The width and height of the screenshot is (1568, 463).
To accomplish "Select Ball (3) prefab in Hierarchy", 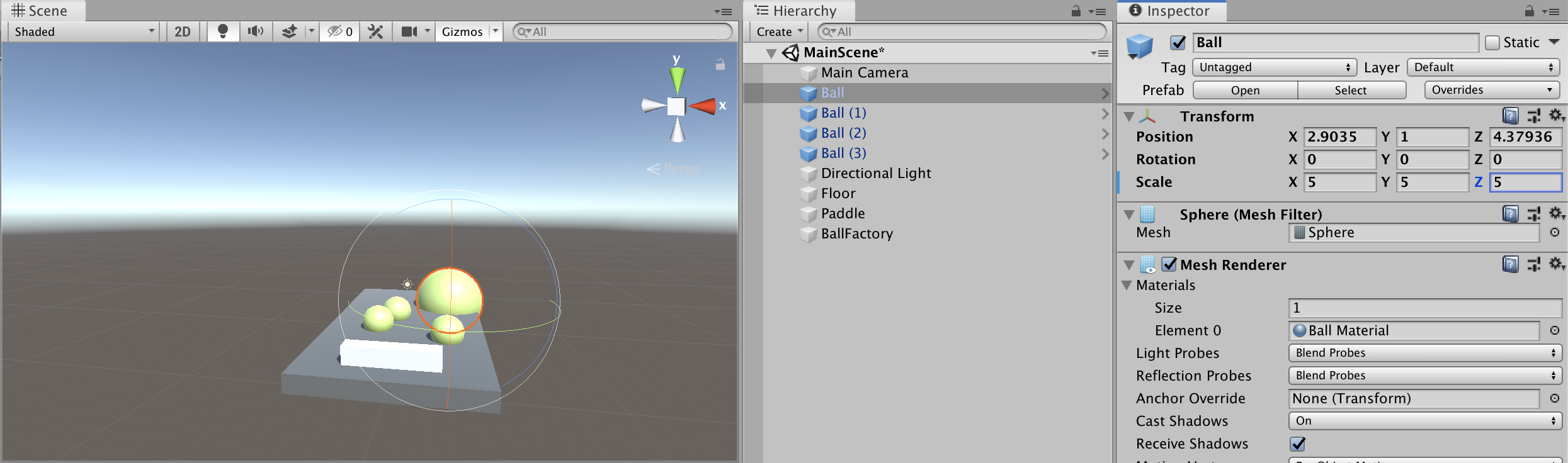I will tap(844, 153).
